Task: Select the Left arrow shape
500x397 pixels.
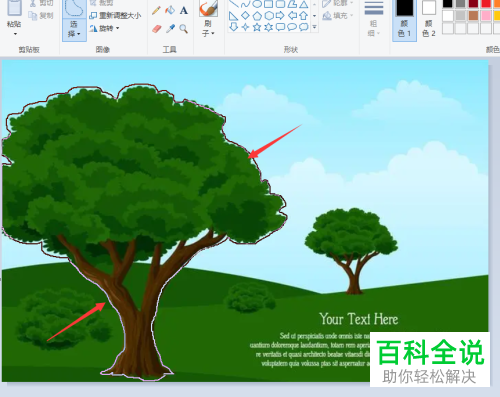Action: [x=292, y=15]
